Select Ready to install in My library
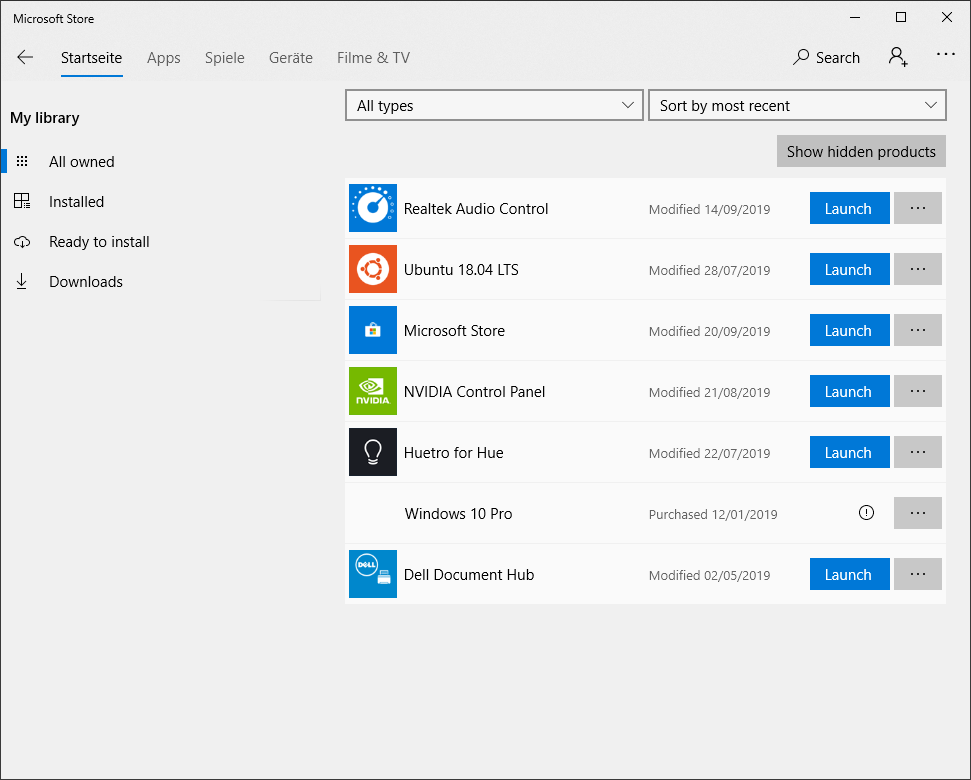 point(99,242)
